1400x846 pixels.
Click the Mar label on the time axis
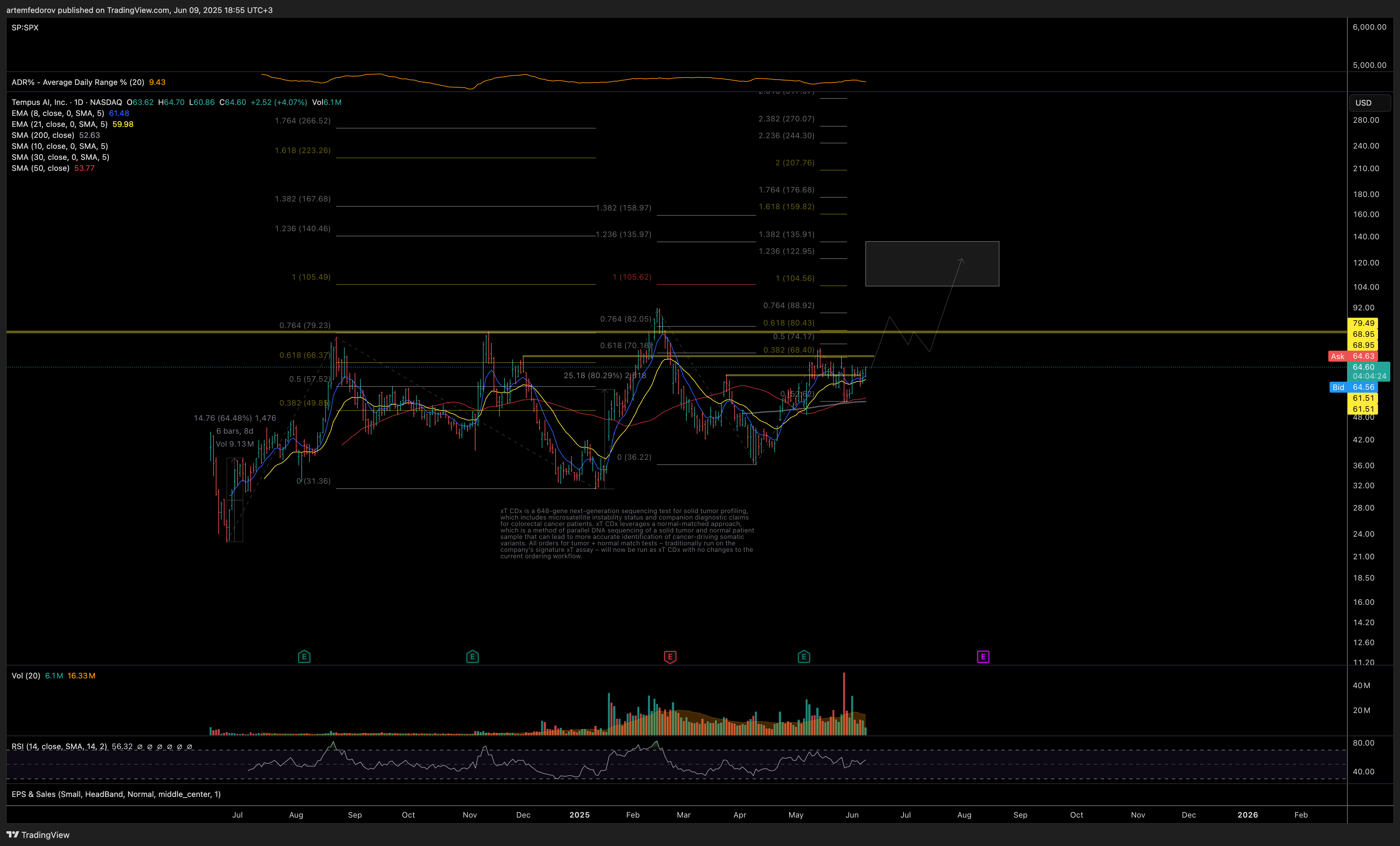pos(684,815)
